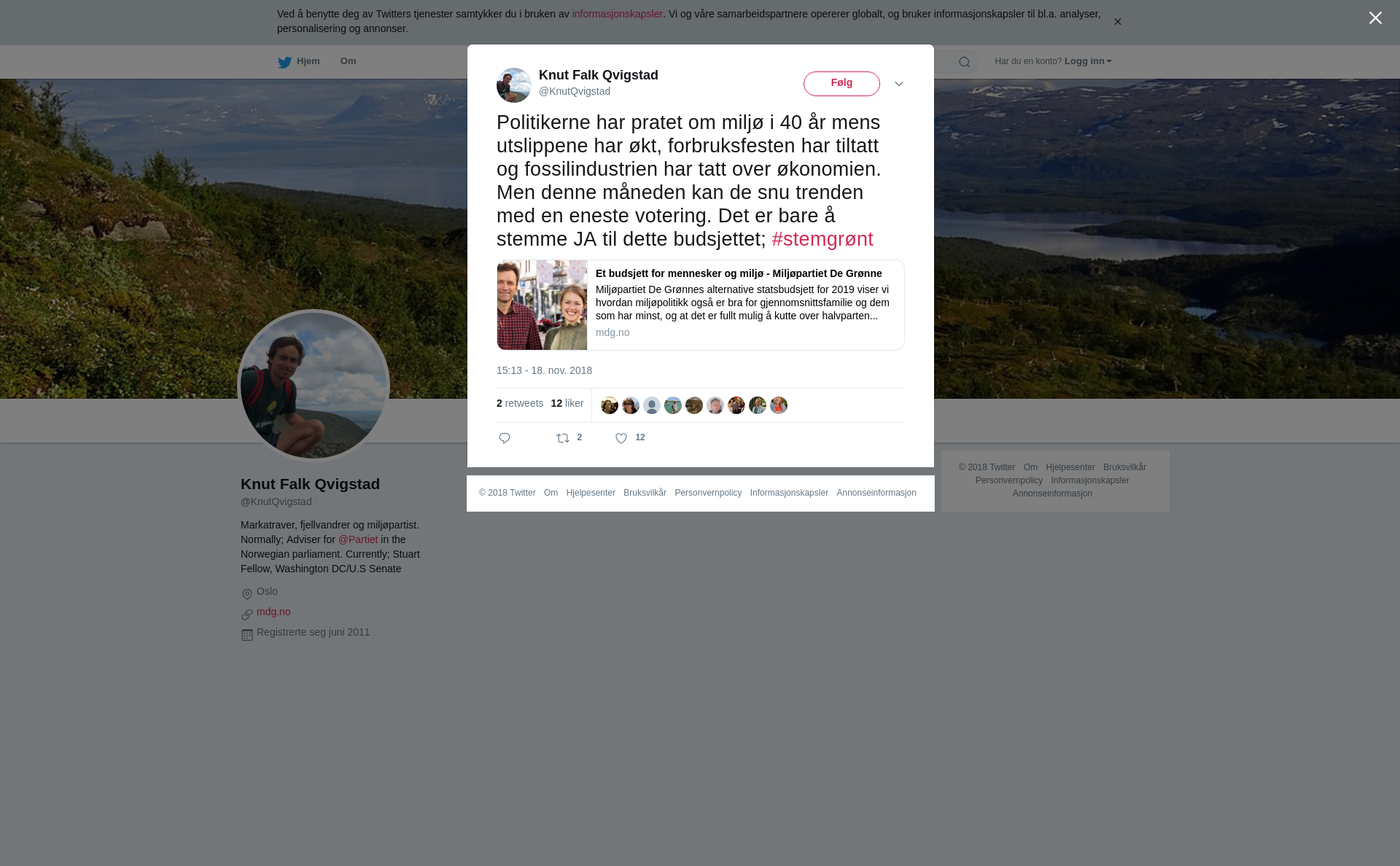Click the search magnifier icon

965,62
